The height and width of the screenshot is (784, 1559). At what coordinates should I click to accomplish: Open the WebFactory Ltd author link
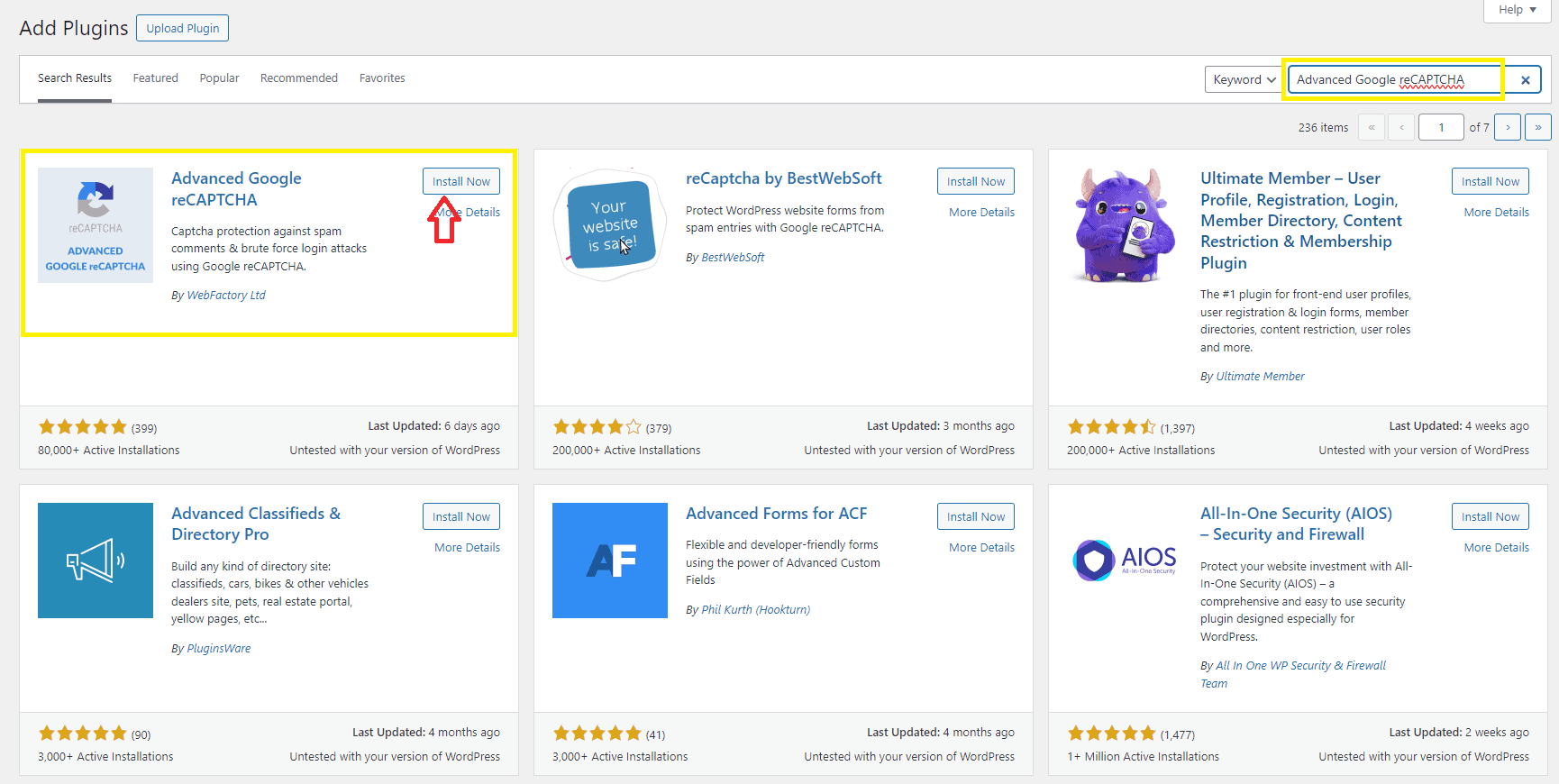(225, 295)
